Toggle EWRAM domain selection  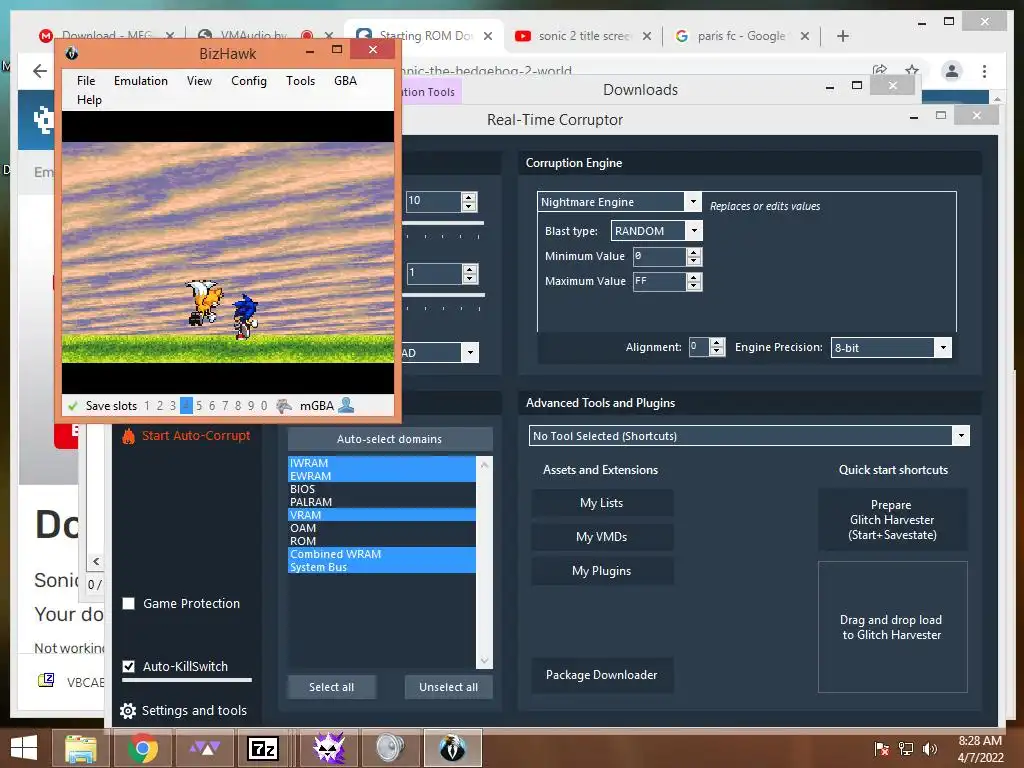click(381, 476)
